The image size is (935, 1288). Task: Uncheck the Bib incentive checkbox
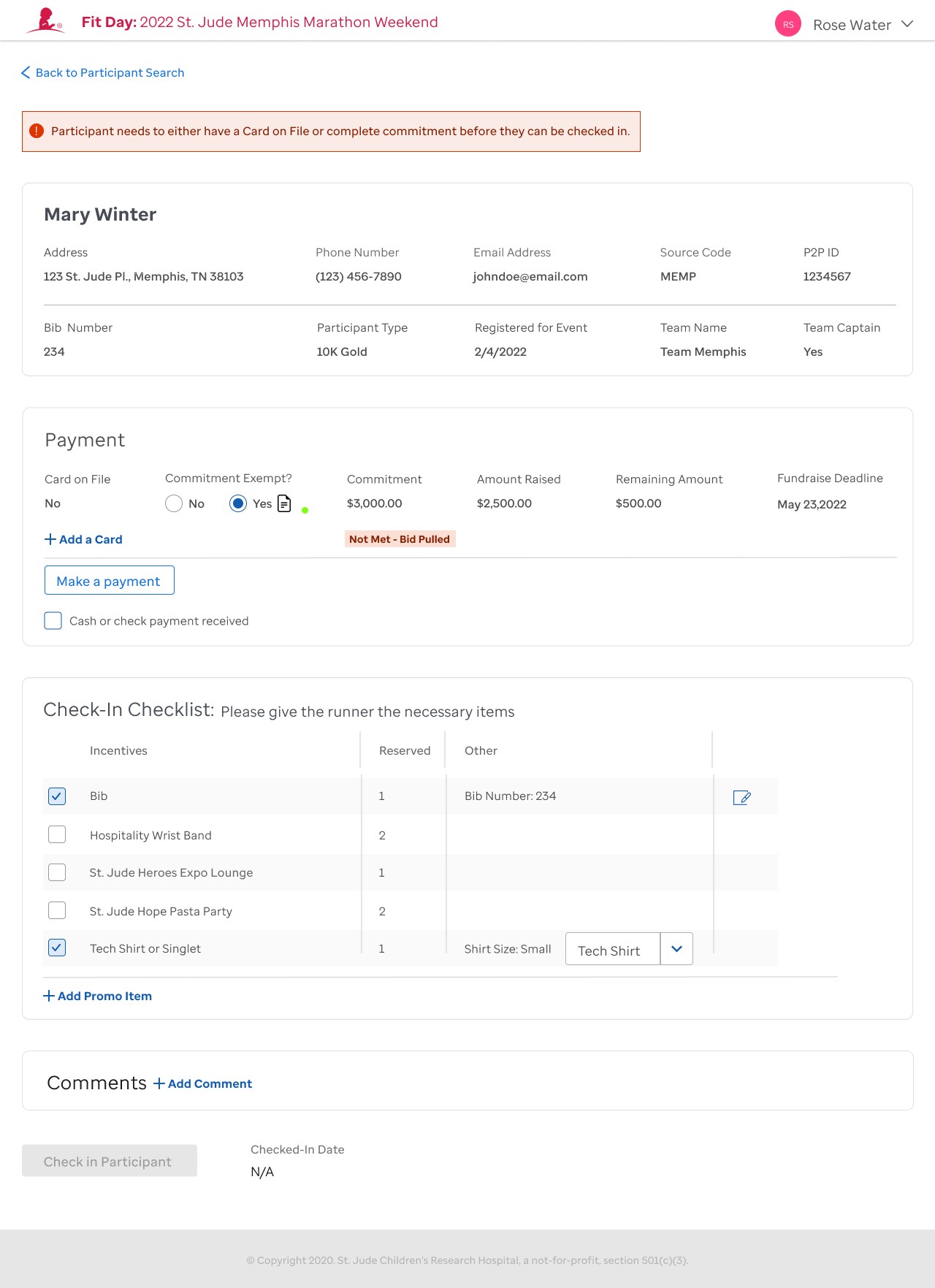[57, 796]
